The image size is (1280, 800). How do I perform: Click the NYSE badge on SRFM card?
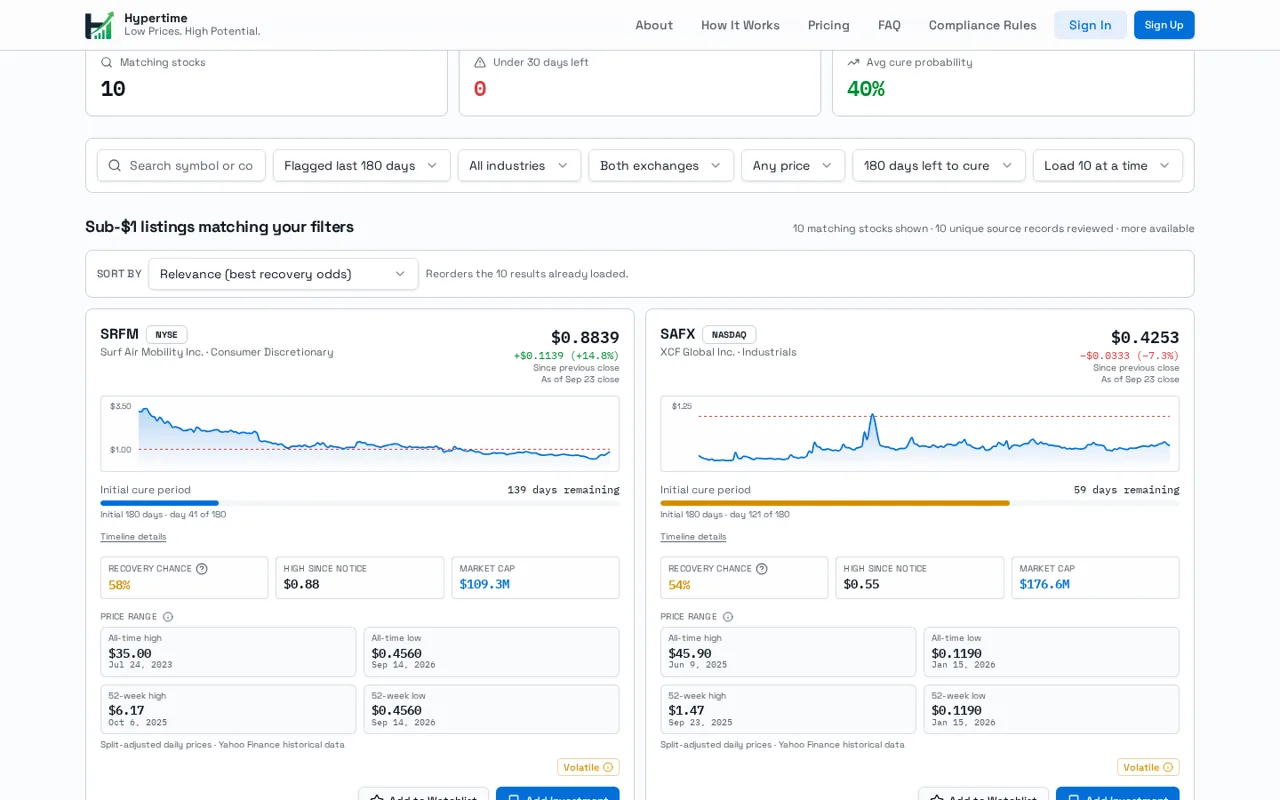(x=166, y=335)
